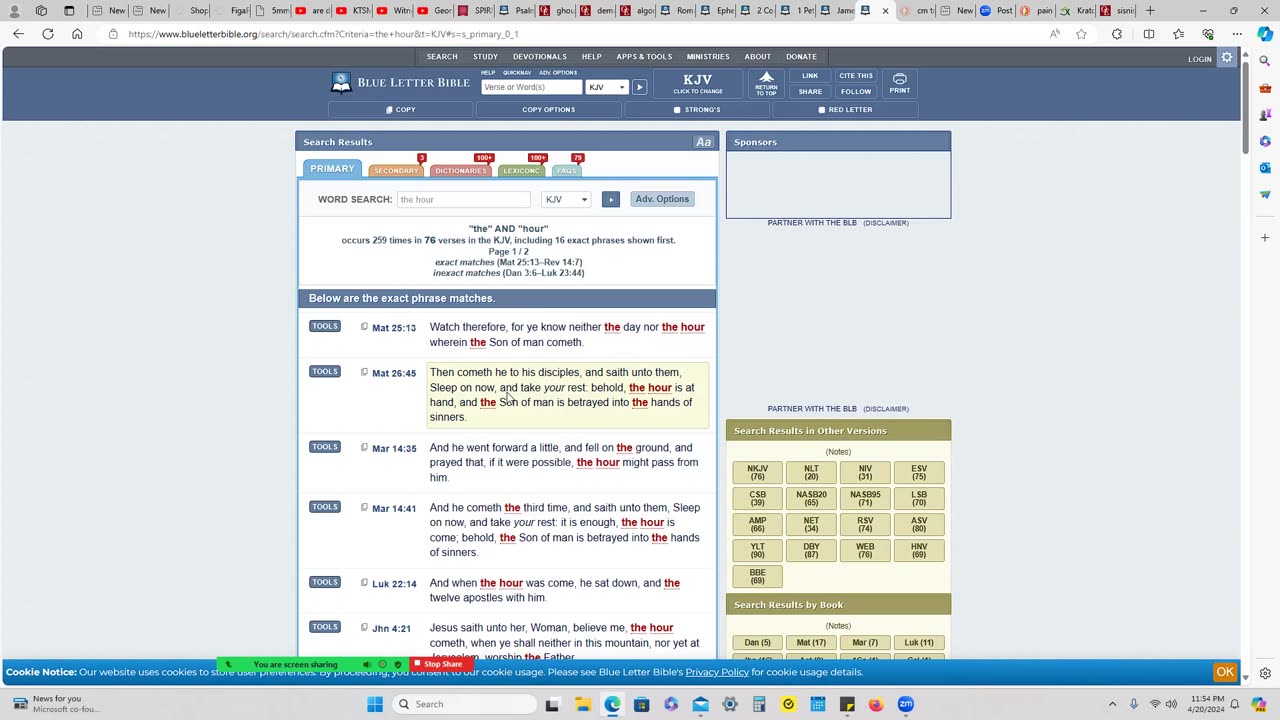The image size is (1280, 720).
Task: Click copy icon beside Mar 14:35
Action: (x=364, y=447)
